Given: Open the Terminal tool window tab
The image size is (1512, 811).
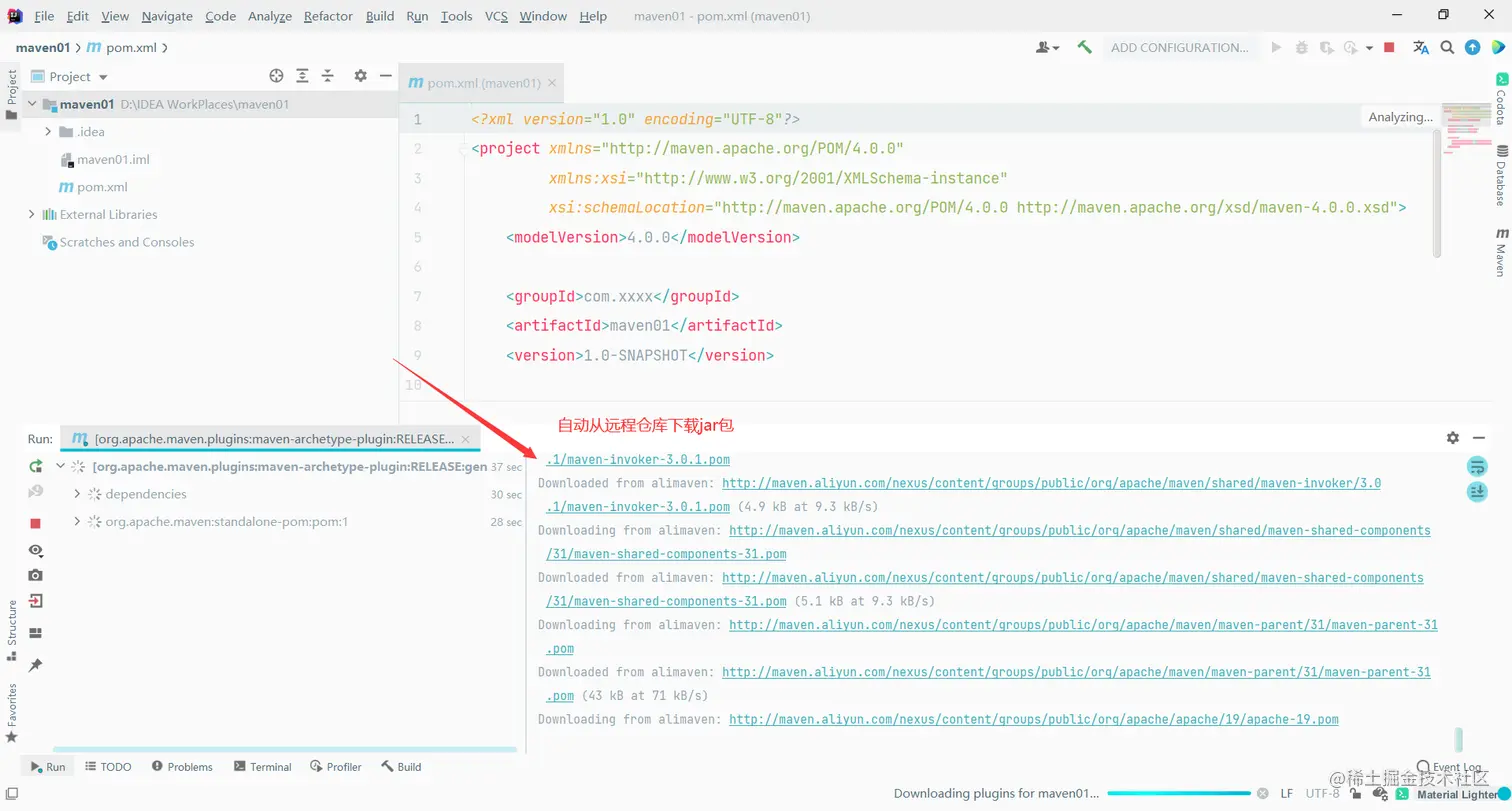Looking at the screenshot, I should 262,767.
